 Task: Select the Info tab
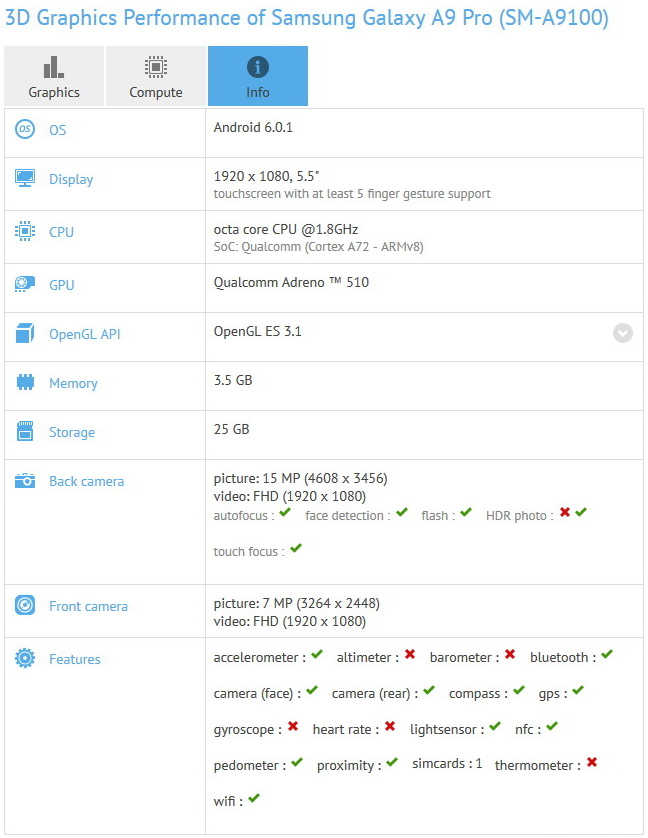pos(258,76)
